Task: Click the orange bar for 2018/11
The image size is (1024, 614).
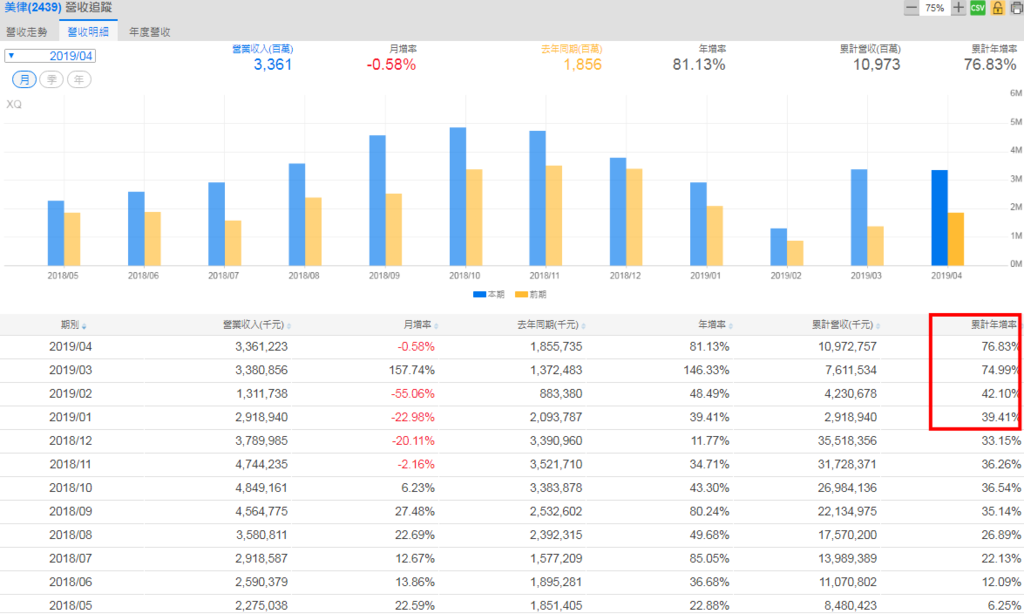Action: click(554, 216)
